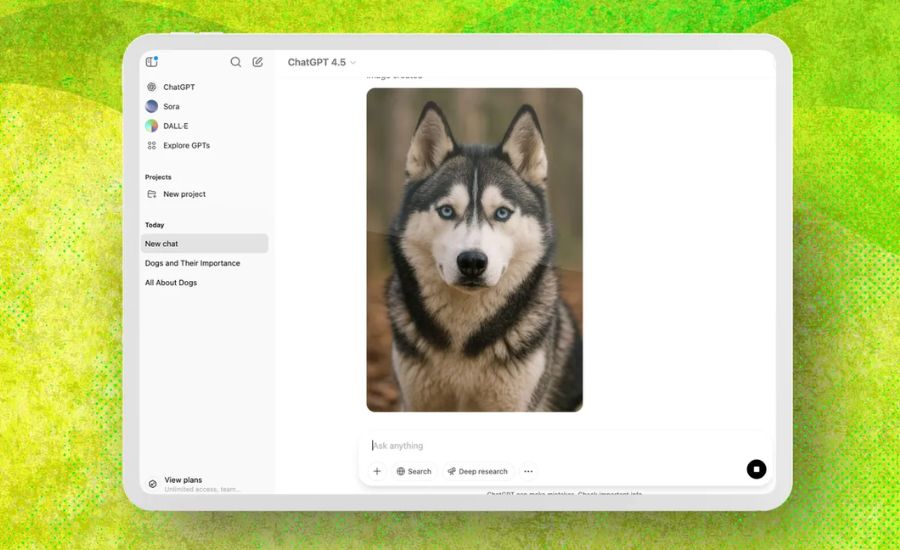Open the ChatGPT model selector dropdown
The height and width of the screenshot is (550, 900).
[321, 62]
